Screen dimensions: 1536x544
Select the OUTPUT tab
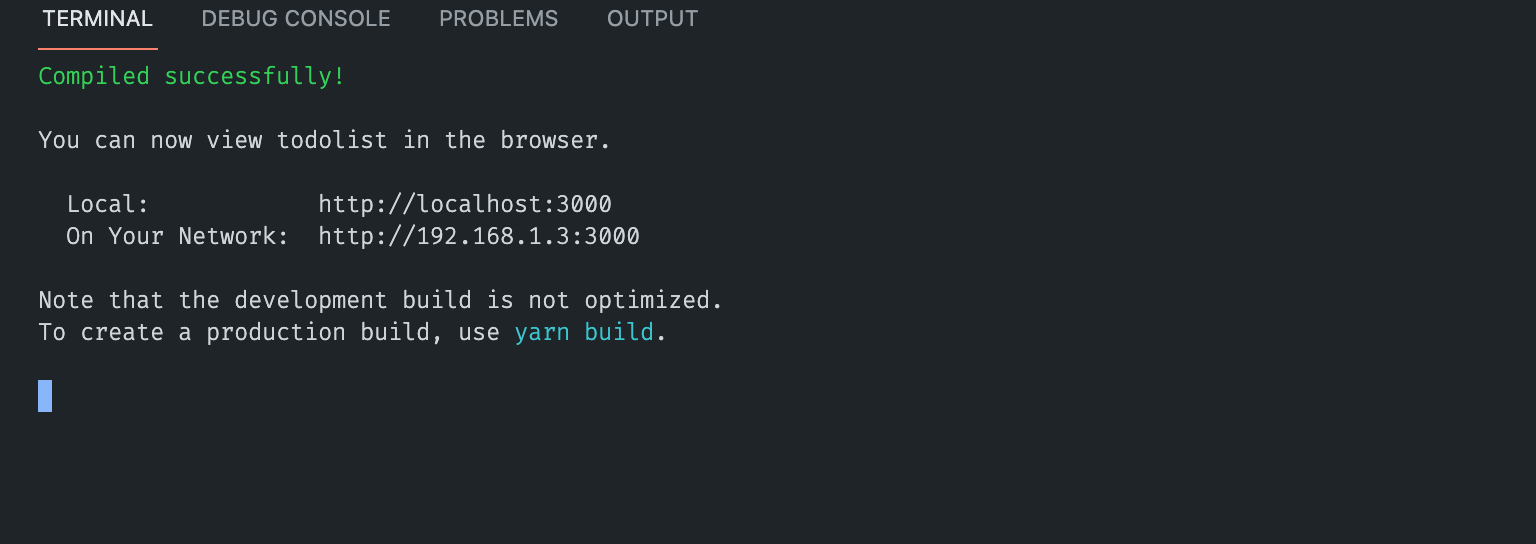coord(653,19)
